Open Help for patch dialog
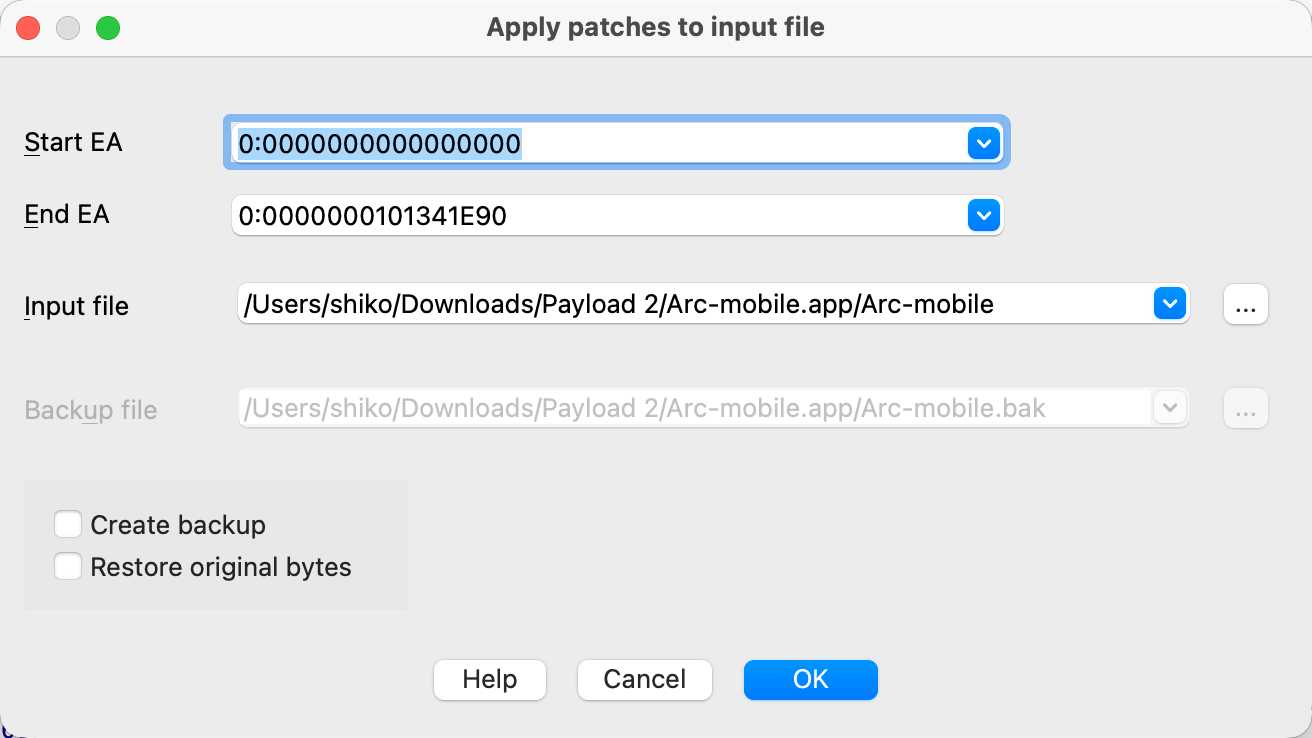Viewport: 1312px width, 738px height. pyautogui.click(x=489, y=680)
